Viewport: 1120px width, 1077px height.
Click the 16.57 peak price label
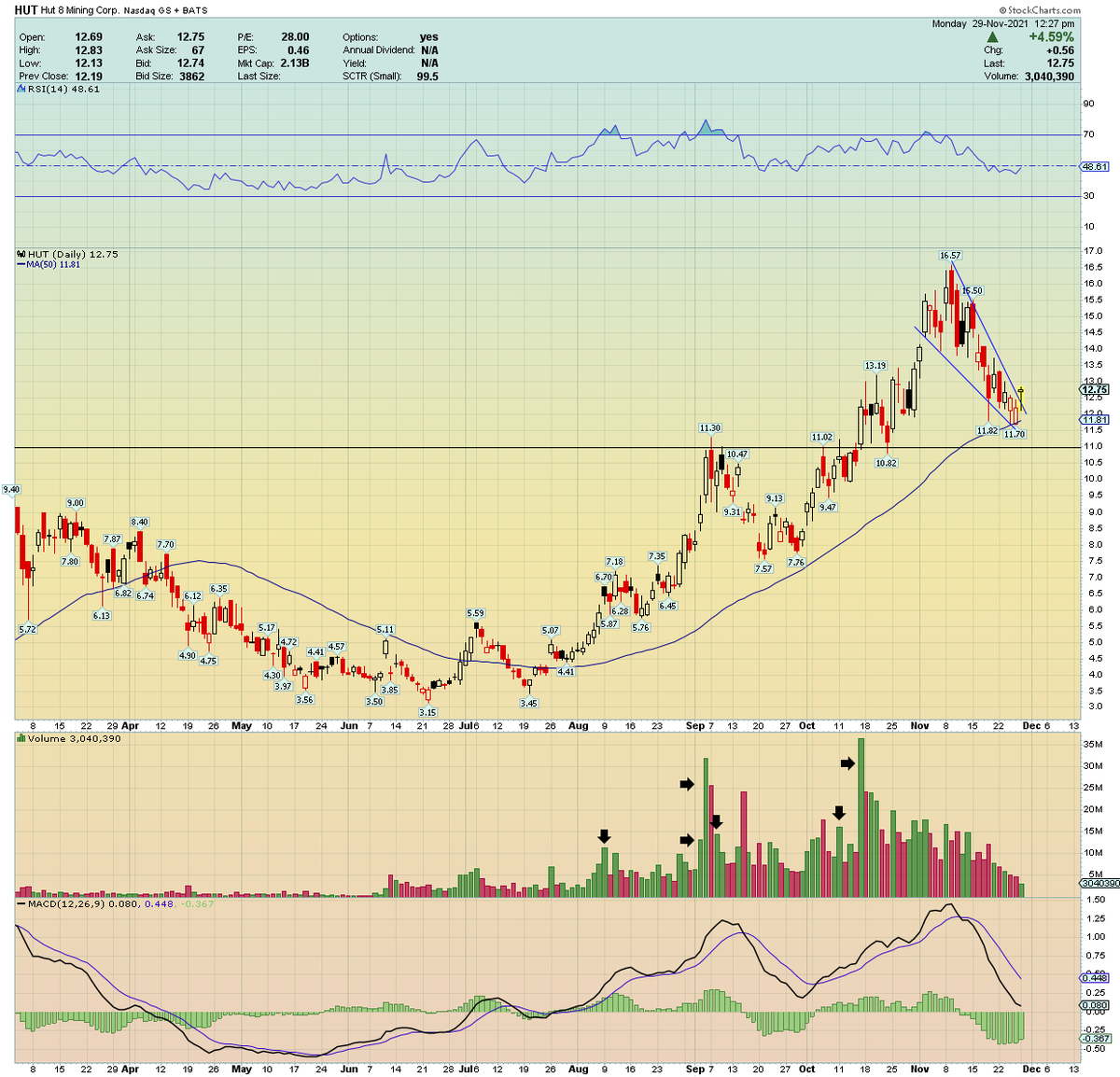950,255
